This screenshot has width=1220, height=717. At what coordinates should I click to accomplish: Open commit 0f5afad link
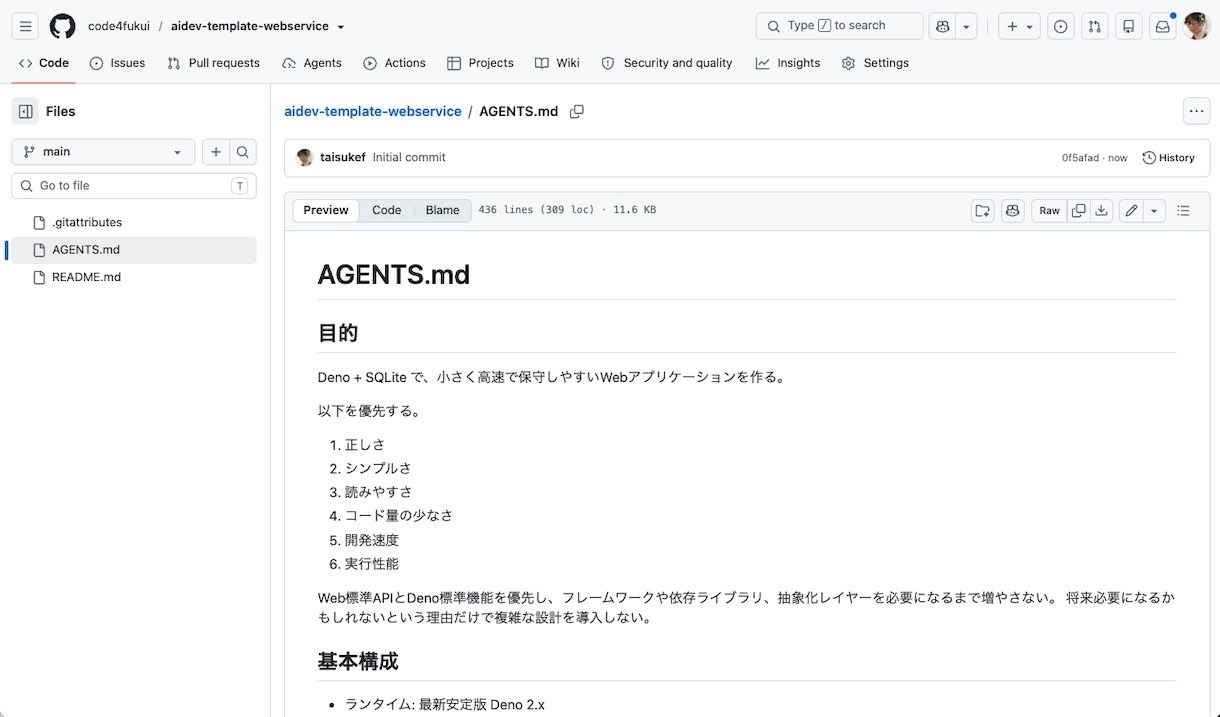click(1081, 158)
